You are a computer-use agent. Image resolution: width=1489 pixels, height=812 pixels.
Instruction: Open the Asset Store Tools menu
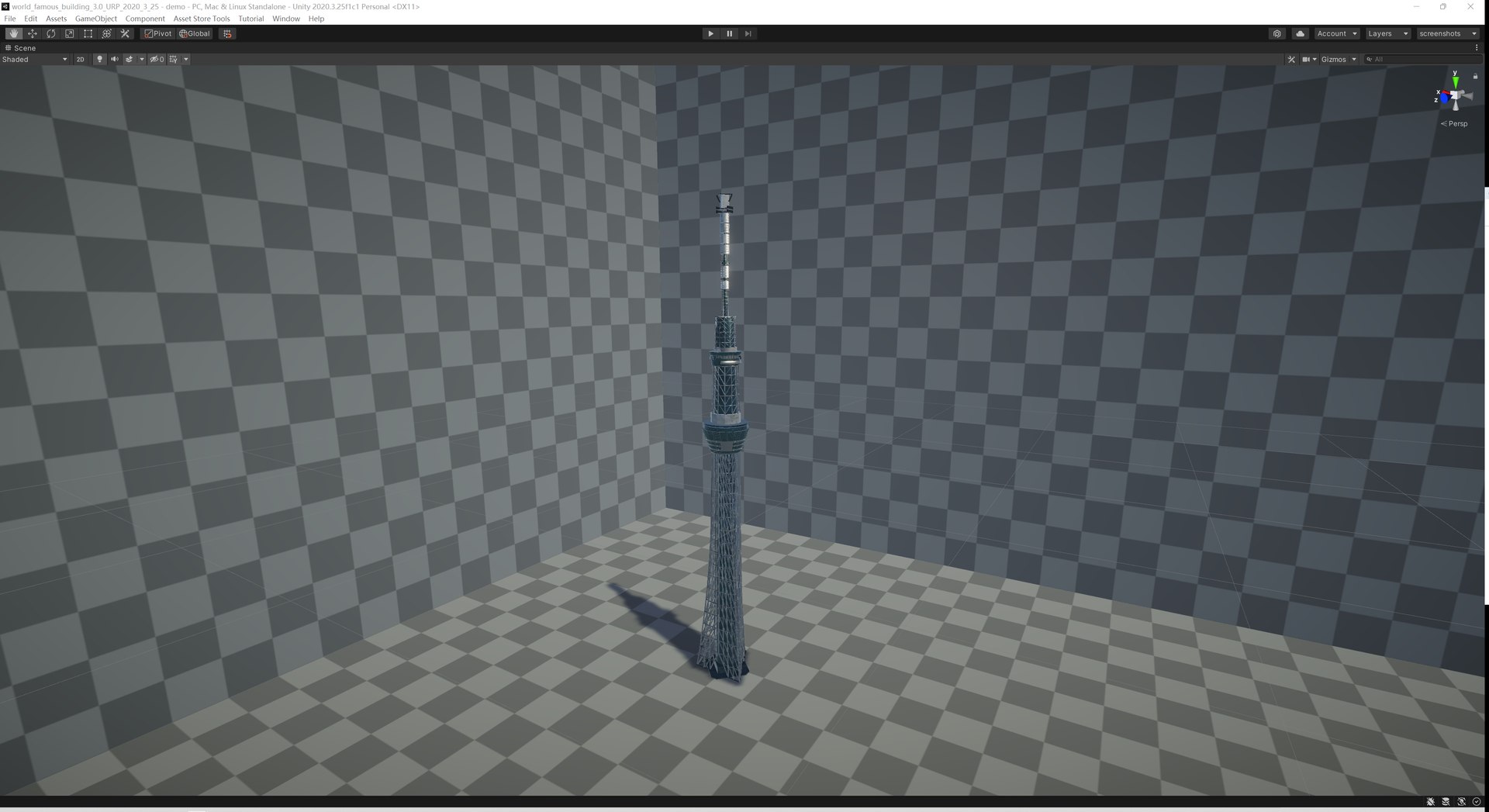coord(202,19)
